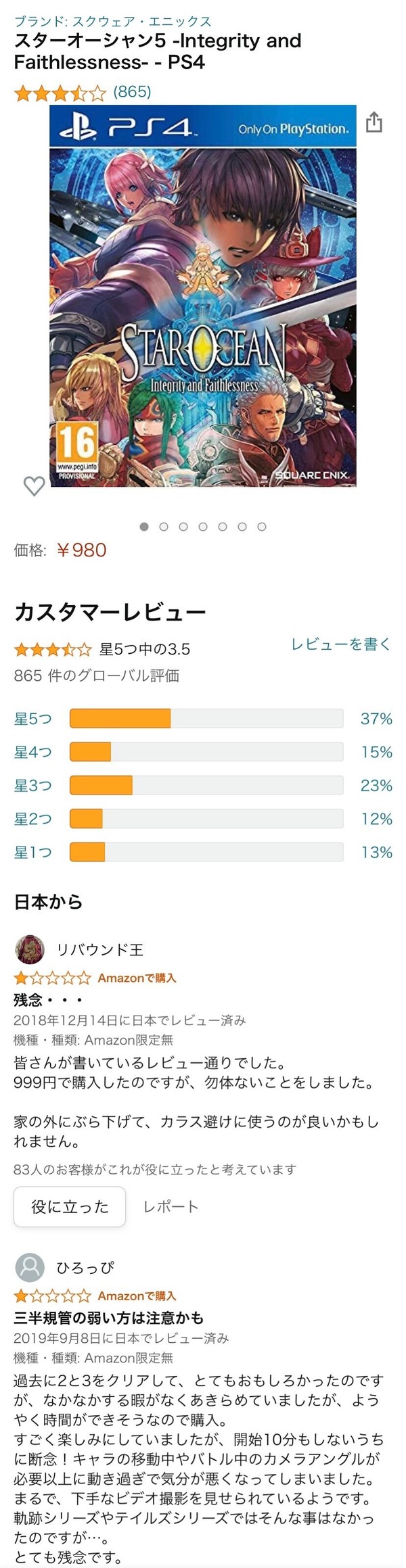Click the customer review summary stars
This screenshot has height=1568, width=406.
coord(53,650)
